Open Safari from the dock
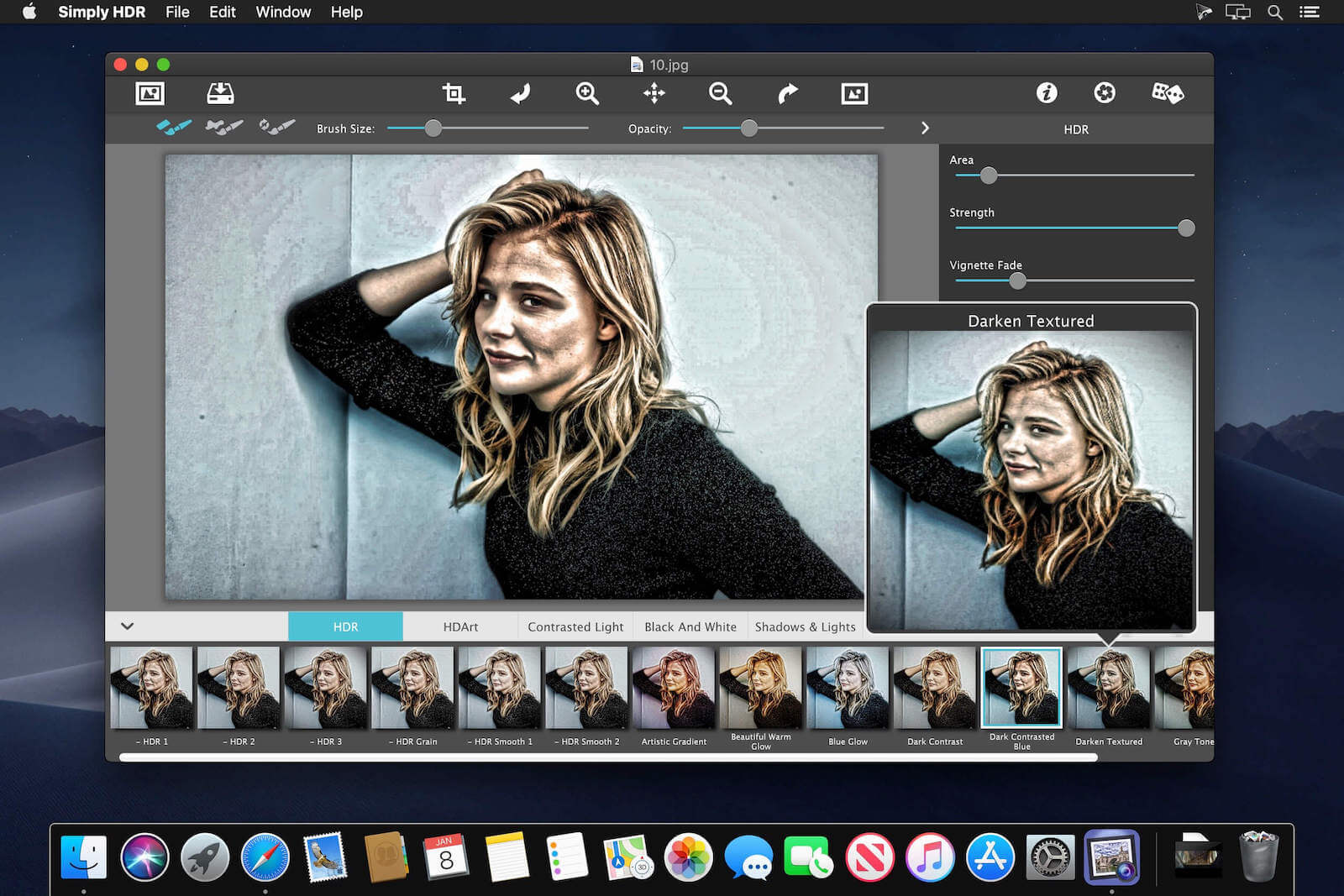Viewport: 1344px width, 896px height. (265, 857)
